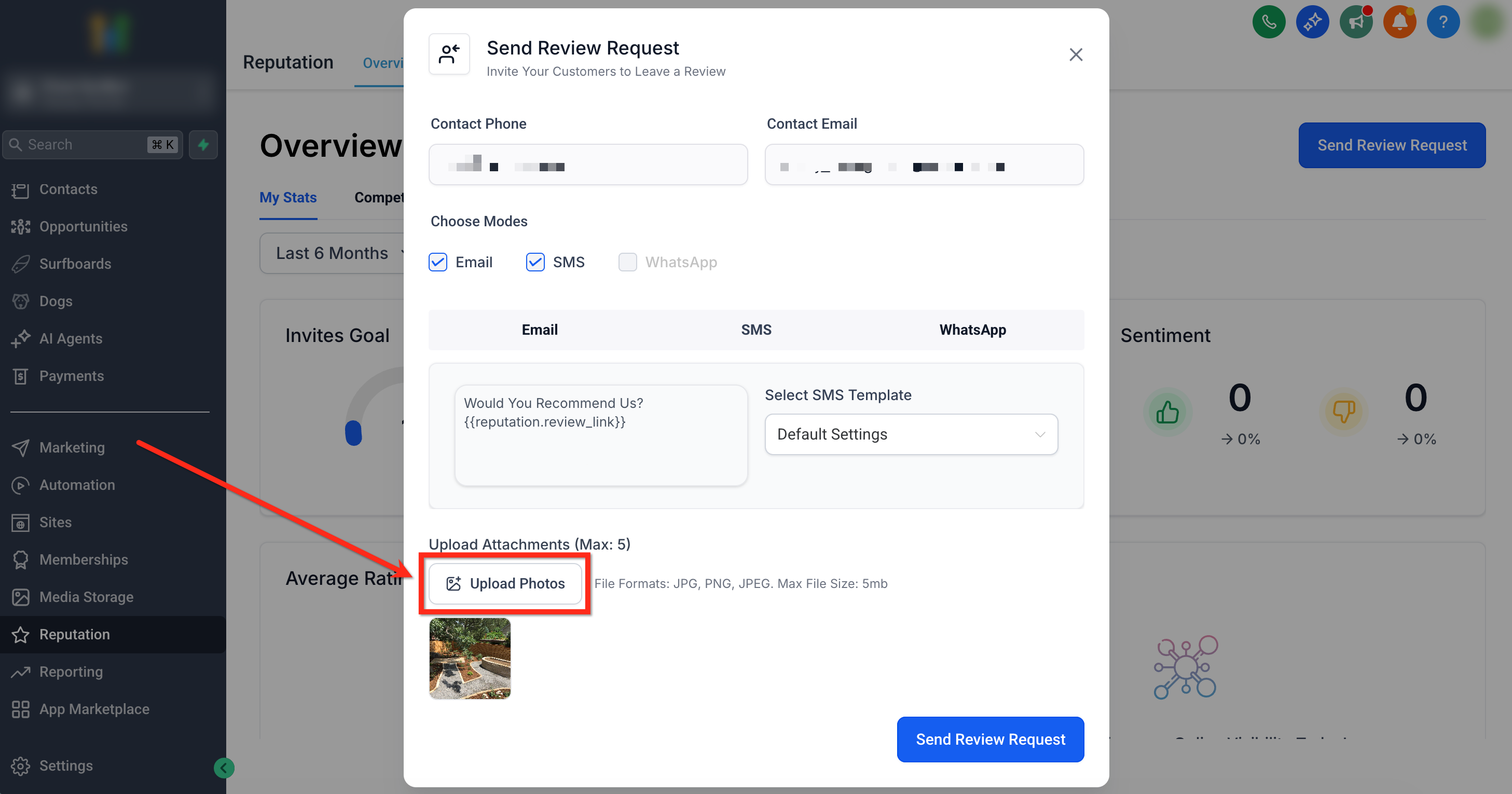Switch to the Email message tab

point(540,330)
